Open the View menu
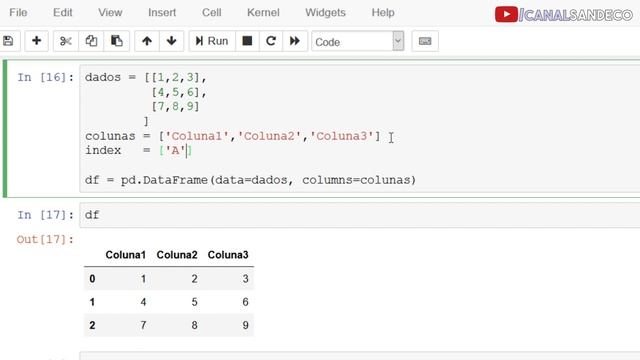Screen dimensions: 640x360 coord(110,13)
